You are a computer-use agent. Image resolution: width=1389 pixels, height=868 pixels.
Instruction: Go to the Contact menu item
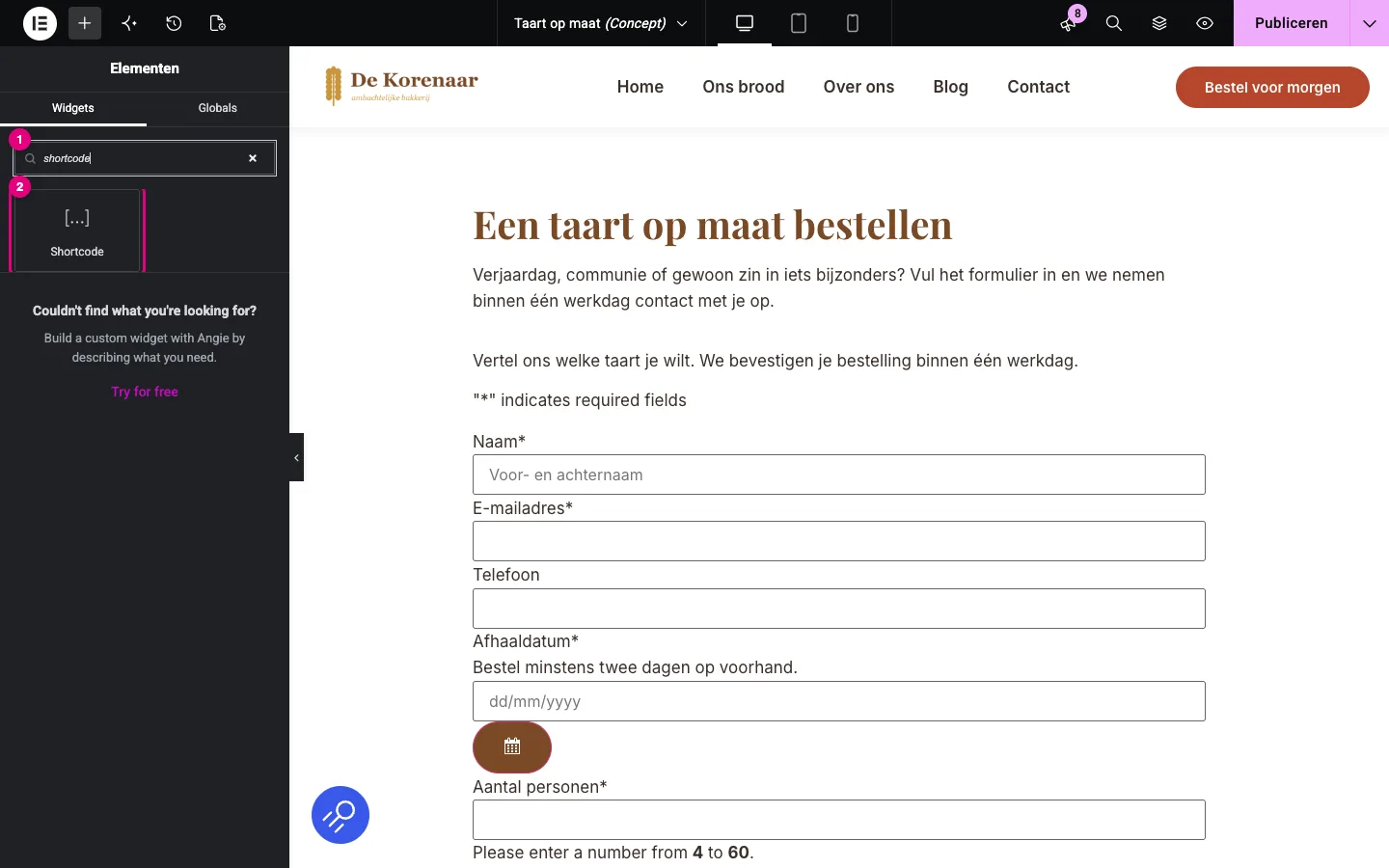[1039, 87]
